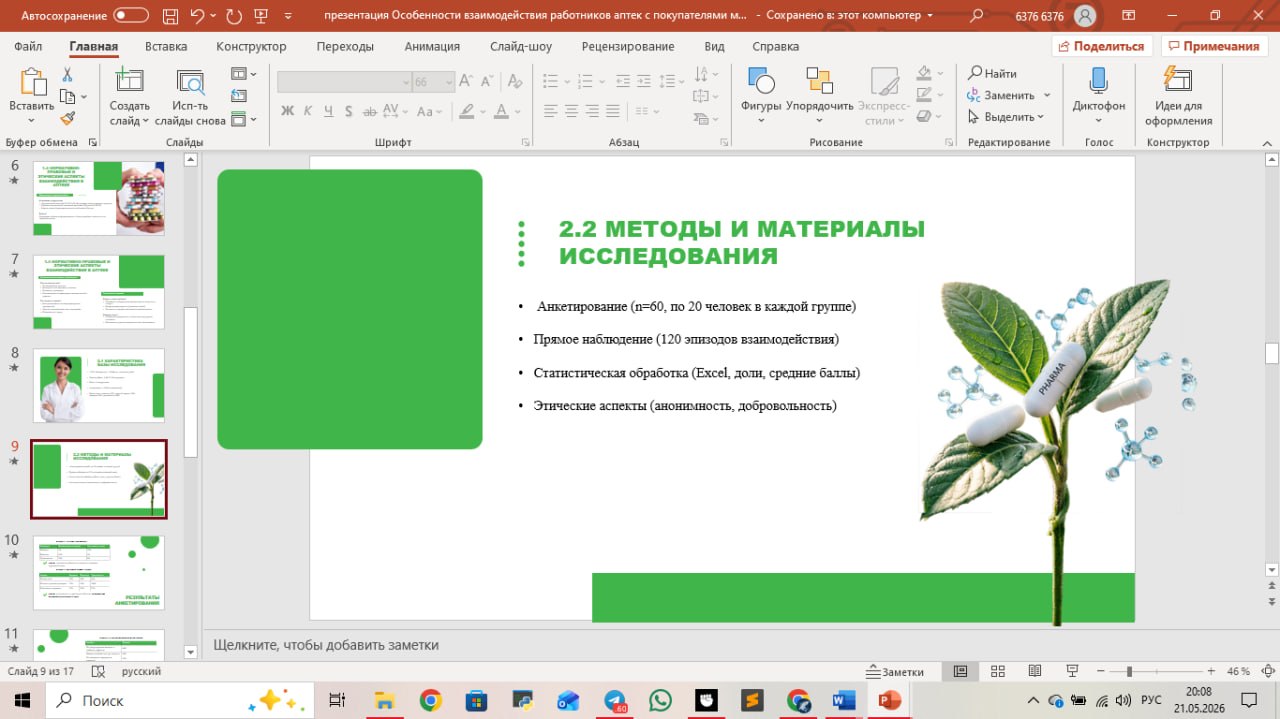Open Идеи для оформления designer
The image size is (1280, 719).
click(x=1179, y=97)
